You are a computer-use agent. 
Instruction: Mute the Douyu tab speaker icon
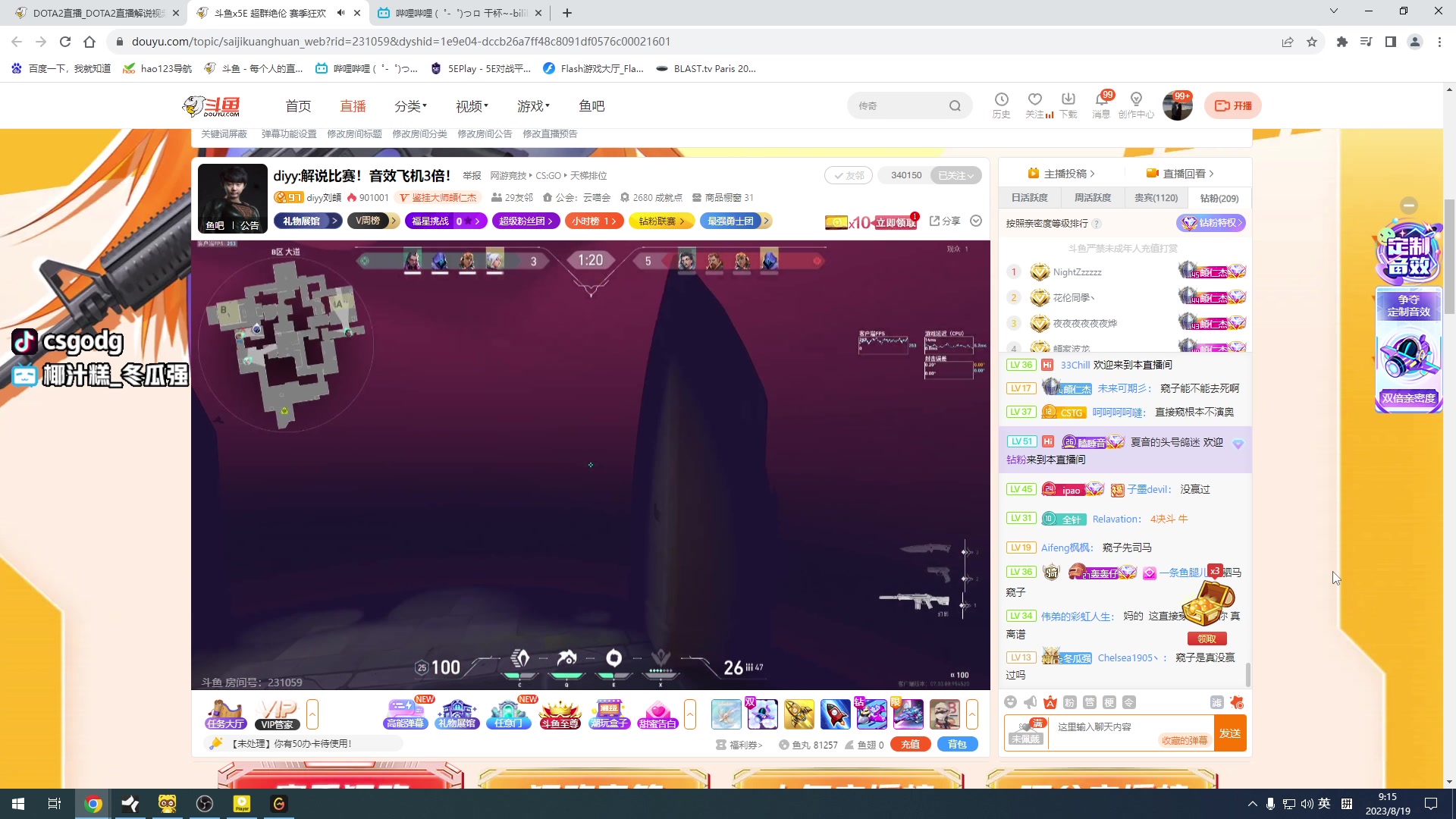click(340, 13)
